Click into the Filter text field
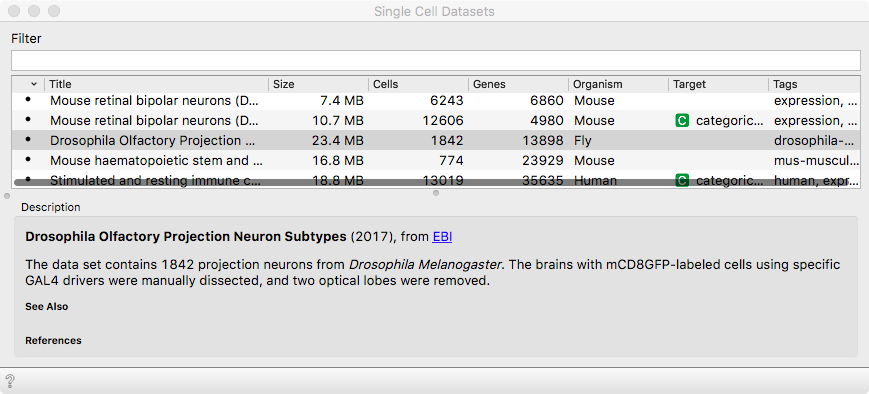Screen dimensions: 869x394 (x=436, y=60)
